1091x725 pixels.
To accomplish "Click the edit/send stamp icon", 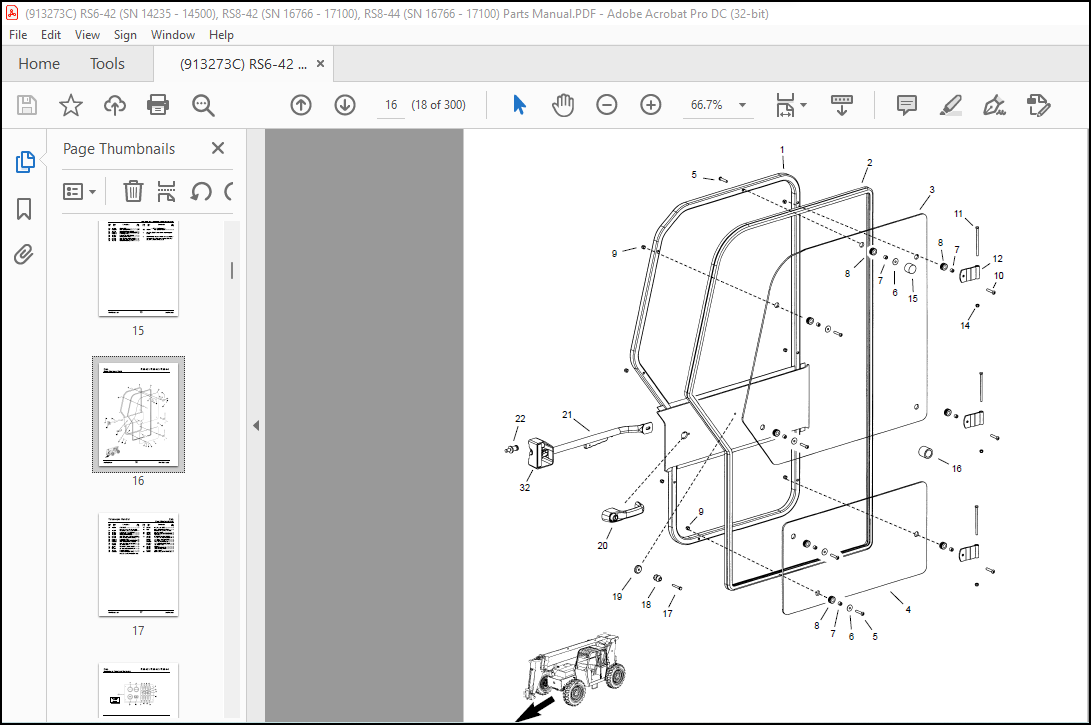I will (x=1038, y=105).
